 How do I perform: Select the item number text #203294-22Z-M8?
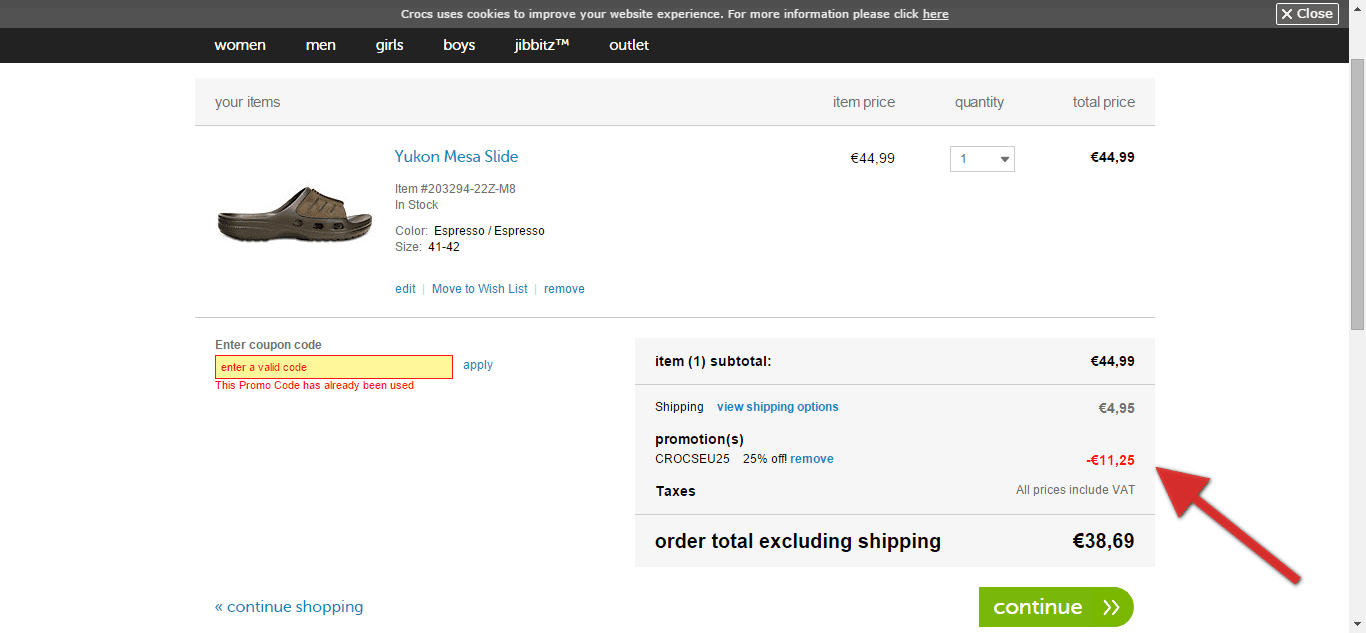[467, 189]
